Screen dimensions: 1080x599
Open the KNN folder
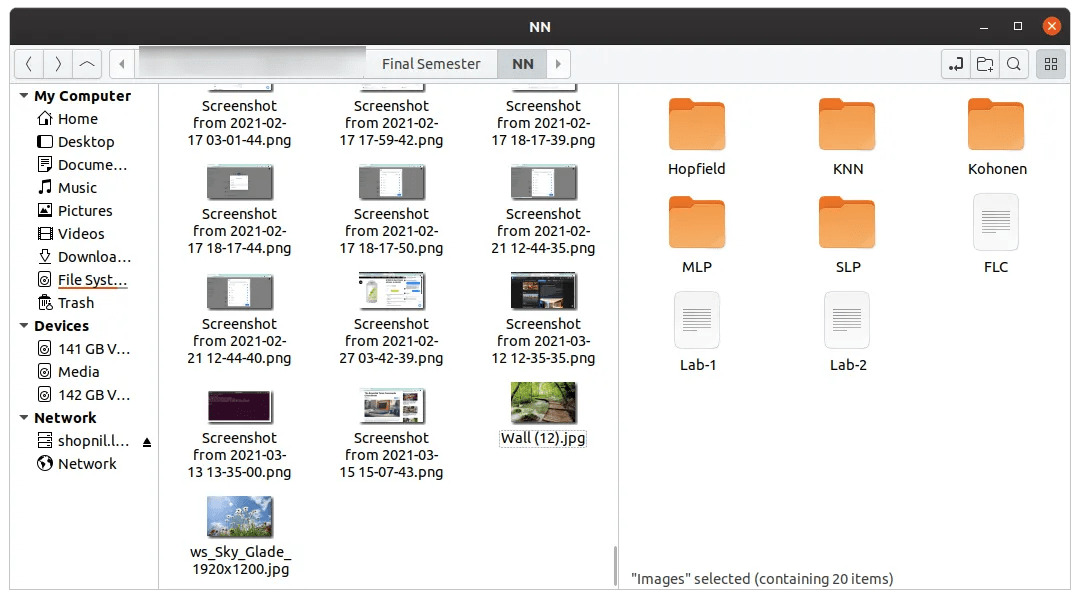(x=847, y=125)
